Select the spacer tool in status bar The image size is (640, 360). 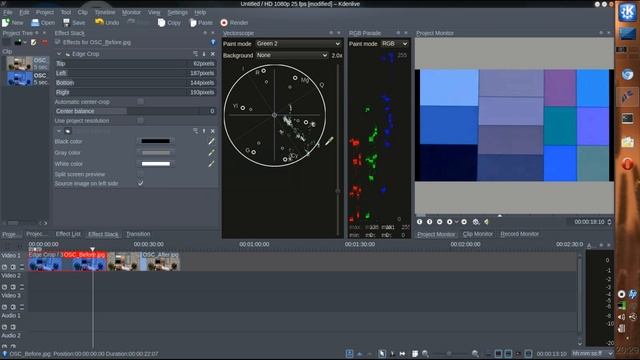[x=402, y=353]
